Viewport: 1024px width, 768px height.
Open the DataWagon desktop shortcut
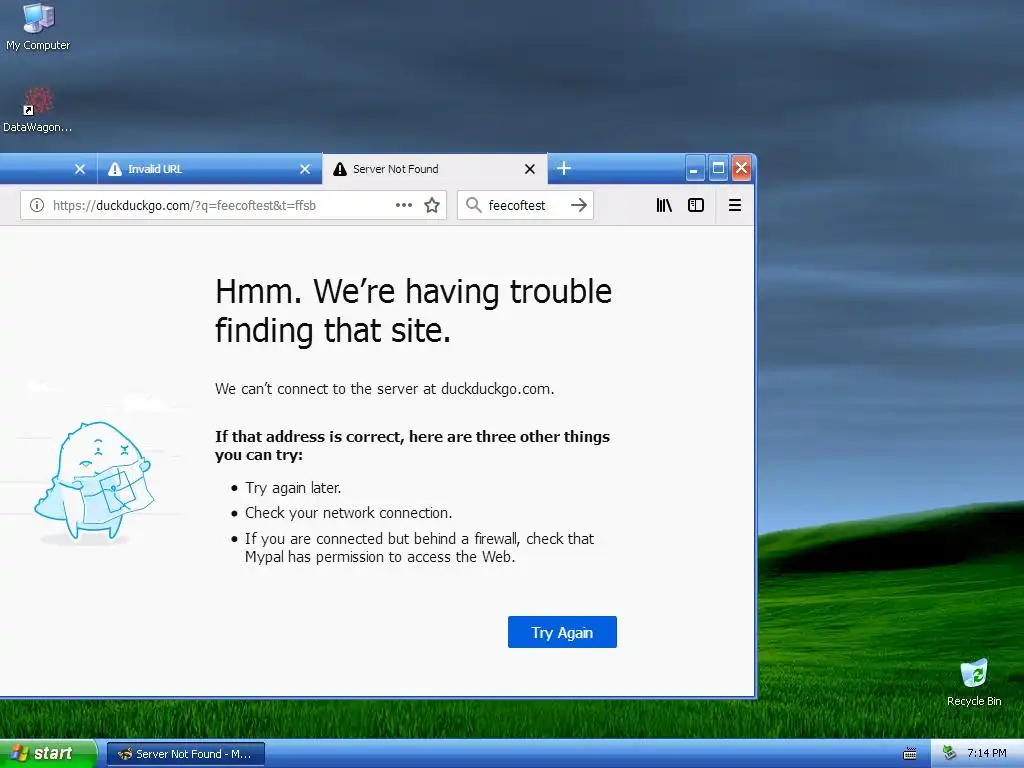[38, 109]
